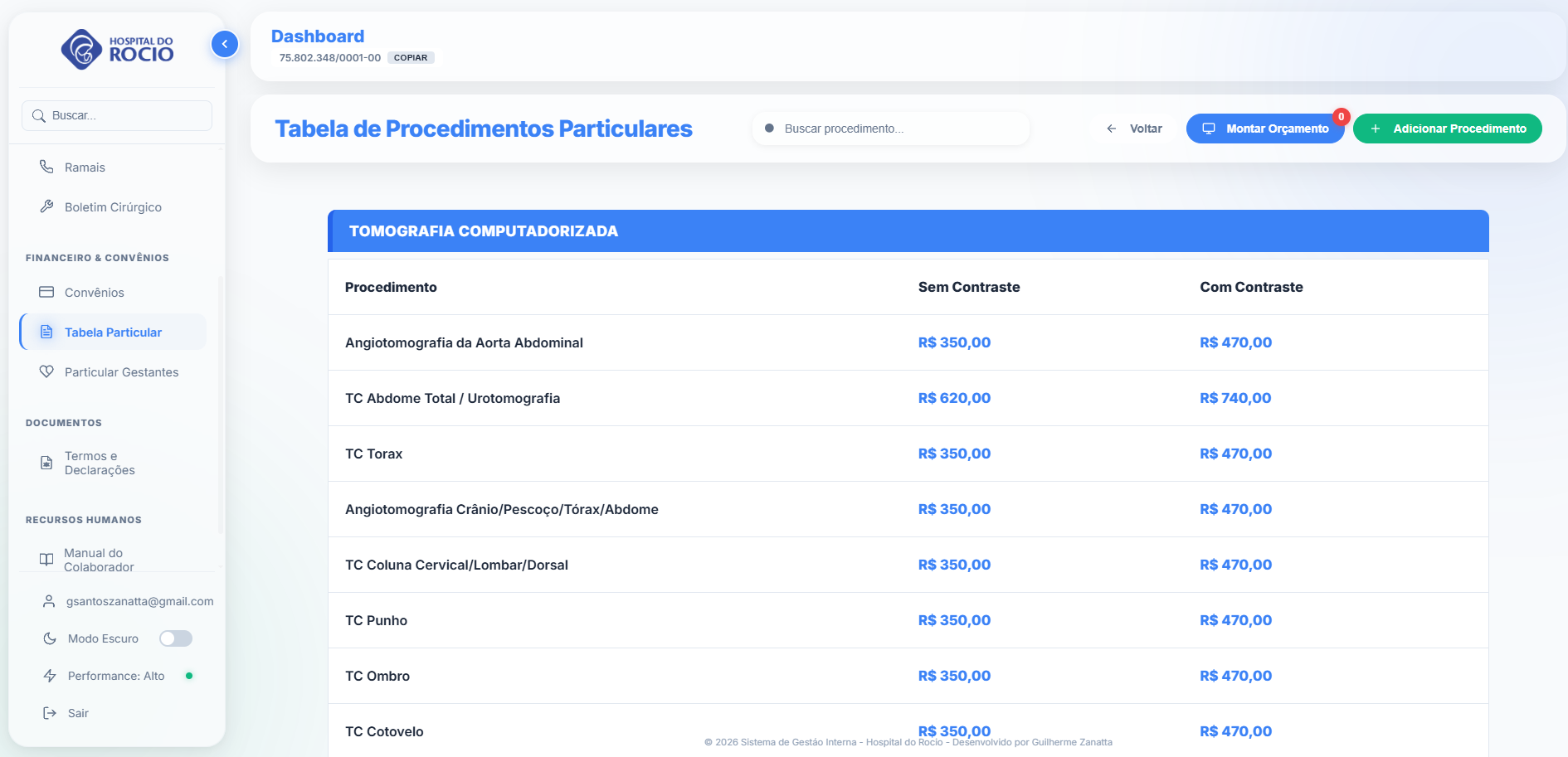Image resolution: width=1568 pixels, height=757 pixels.
Task: Open Tabela Particular in the sidebar
Action: pyautogui.click(x=113, y=332)
